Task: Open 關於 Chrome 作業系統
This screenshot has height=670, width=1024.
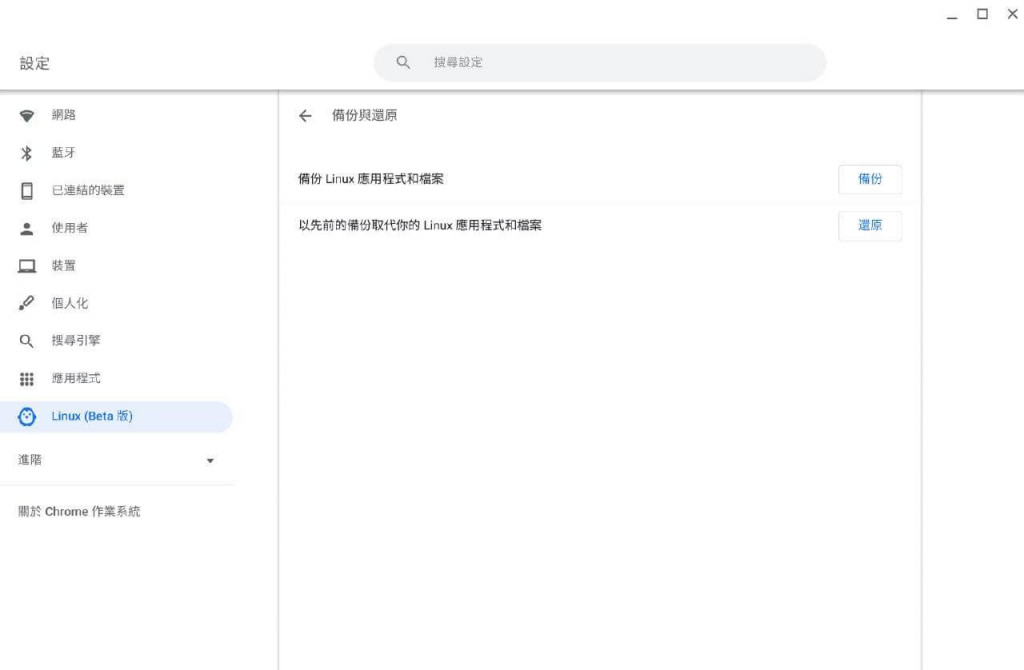Action: click(79, 511)
